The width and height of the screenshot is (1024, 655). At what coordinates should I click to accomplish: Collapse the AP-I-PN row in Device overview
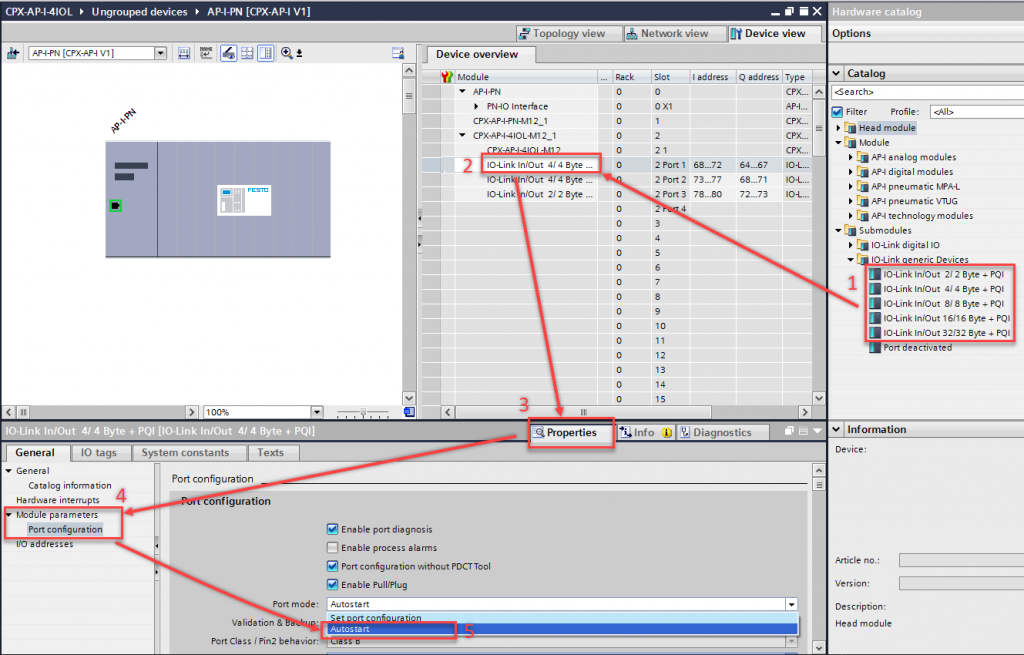462,91
